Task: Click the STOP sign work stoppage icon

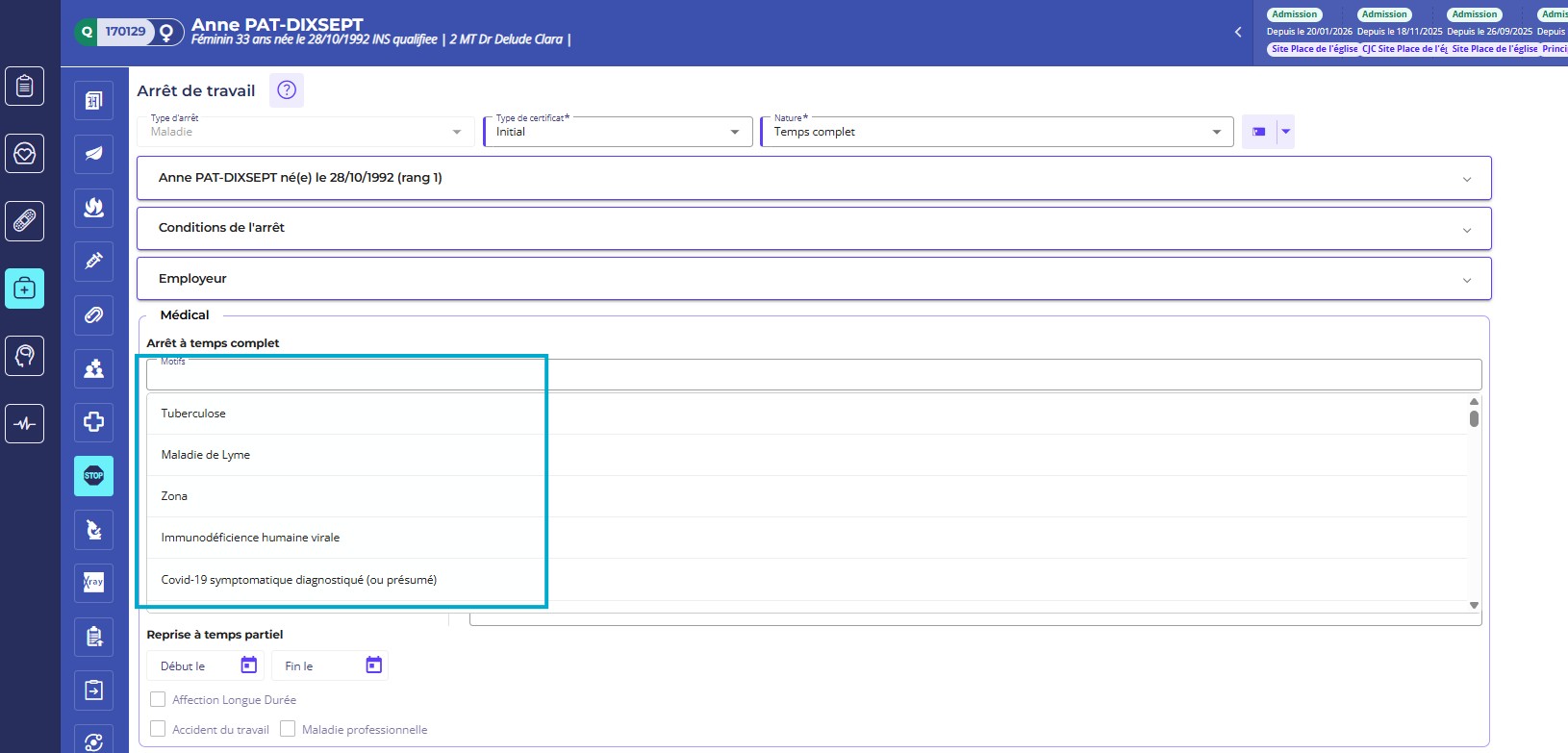Action: pyautogui.click(x=93, y=476)
